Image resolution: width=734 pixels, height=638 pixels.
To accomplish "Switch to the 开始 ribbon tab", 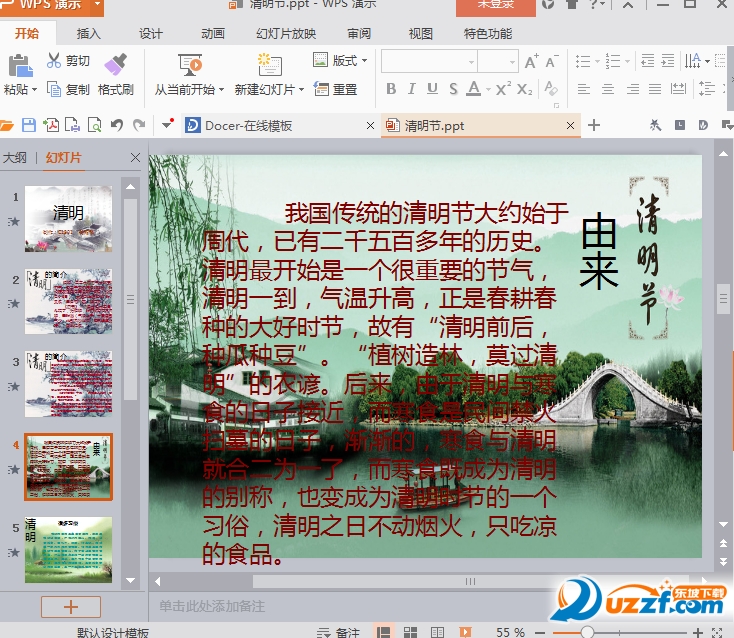I will 27,33.
